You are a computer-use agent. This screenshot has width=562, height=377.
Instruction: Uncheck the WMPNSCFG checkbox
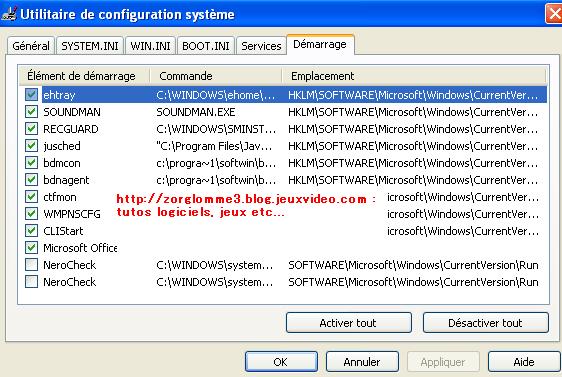(31, 214)
